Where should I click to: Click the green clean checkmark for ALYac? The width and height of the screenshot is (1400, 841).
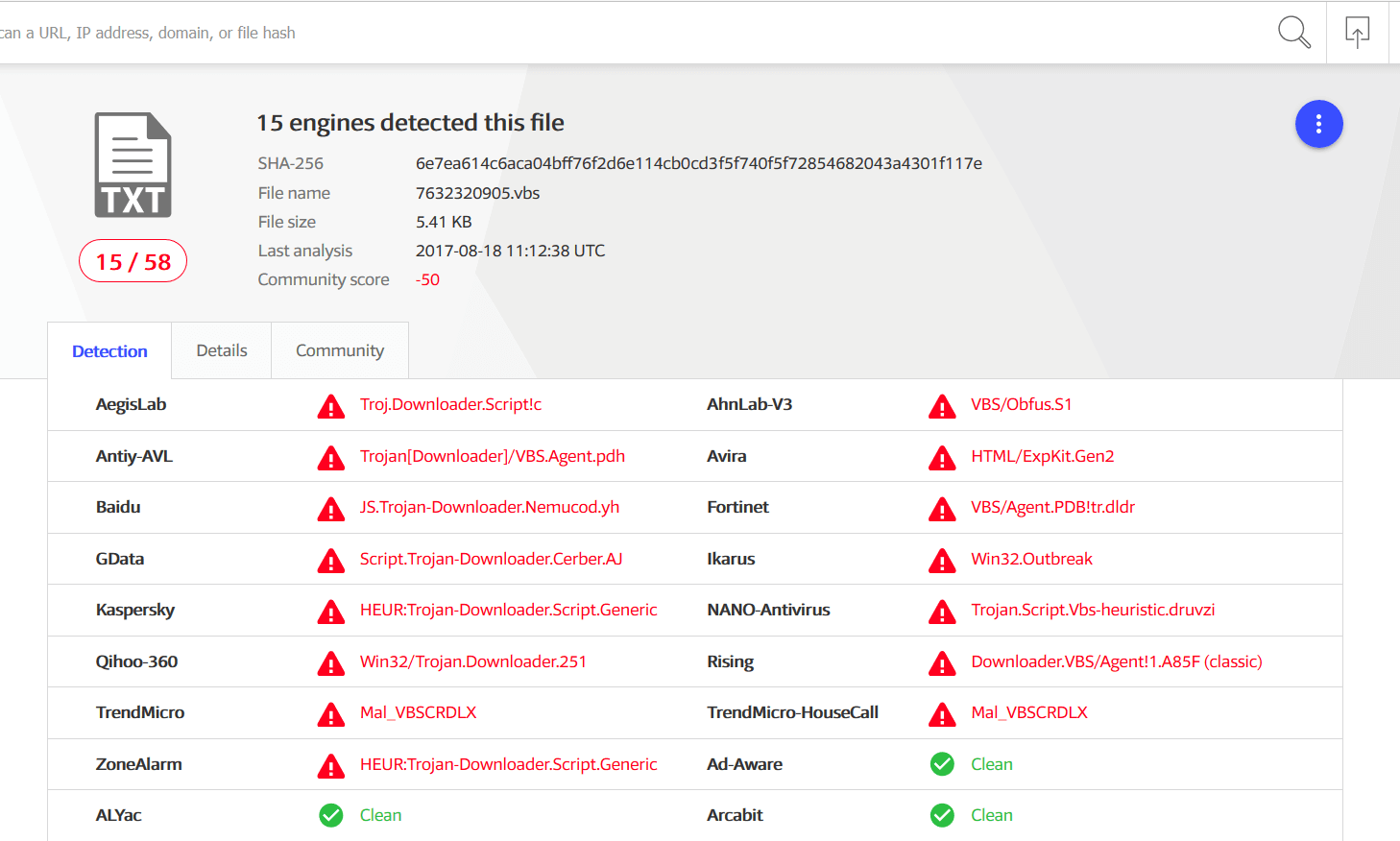[x=331, y=815]
